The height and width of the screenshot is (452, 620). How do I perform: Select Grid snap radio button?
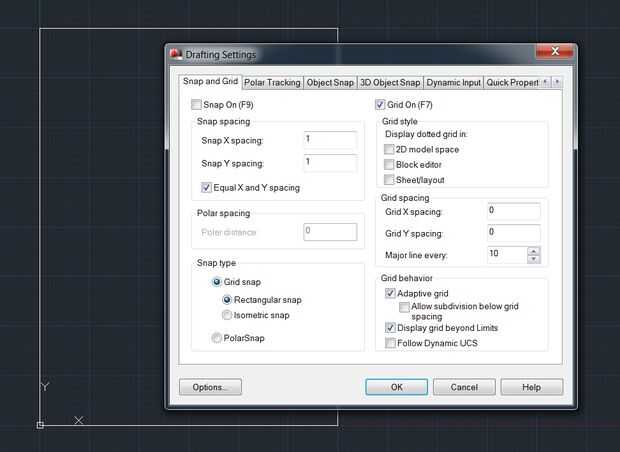pyautogui.click(x=216, y=282)
